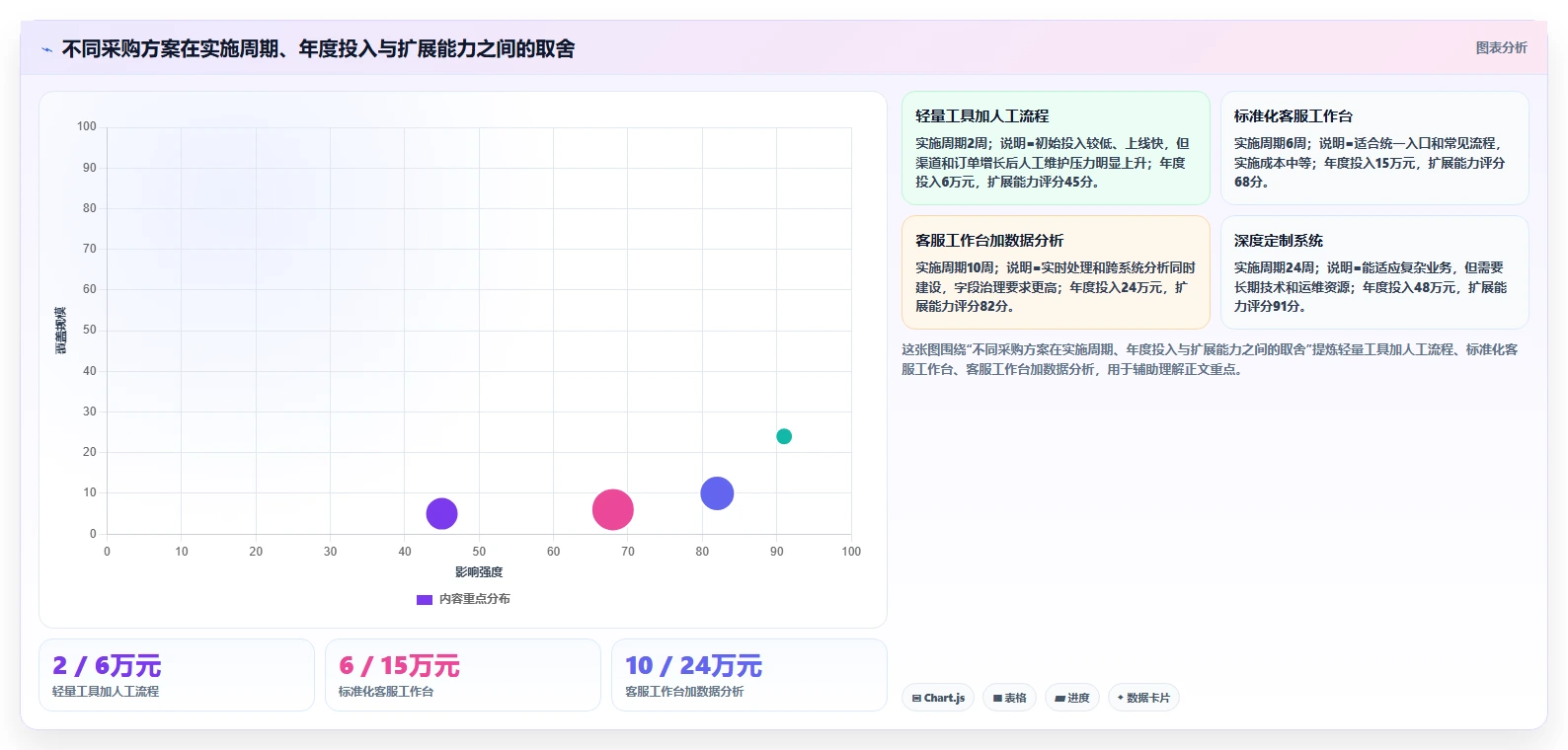Click the 覆盖规模 y-axis title
The image size is (1568, 750).
pos(61,331)
